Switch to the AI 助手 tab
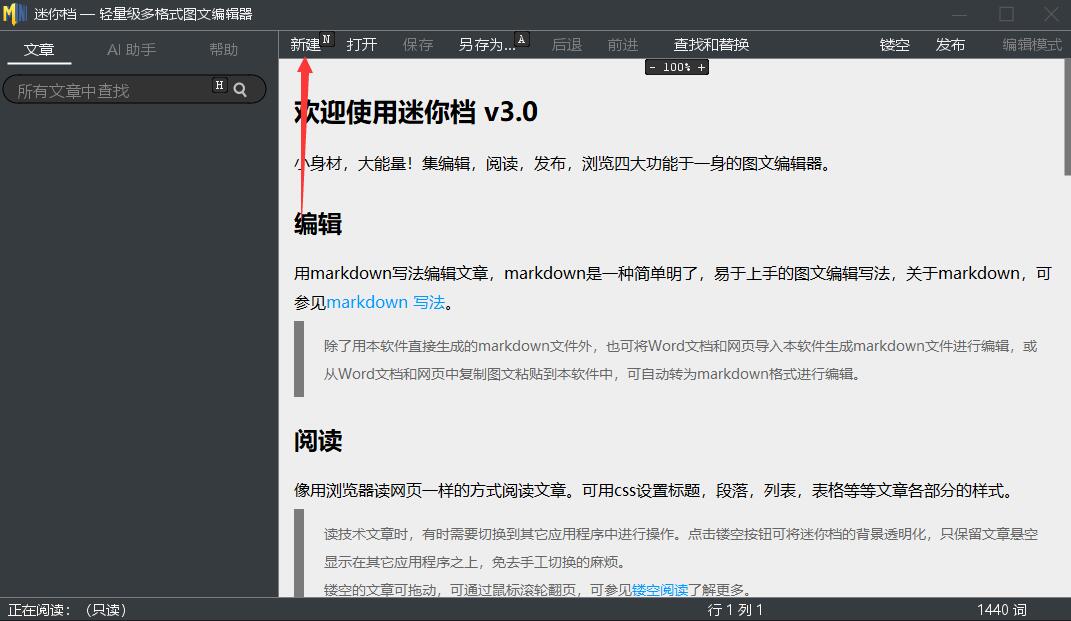The image size is (1071, 621). click(x=131, y=48)
